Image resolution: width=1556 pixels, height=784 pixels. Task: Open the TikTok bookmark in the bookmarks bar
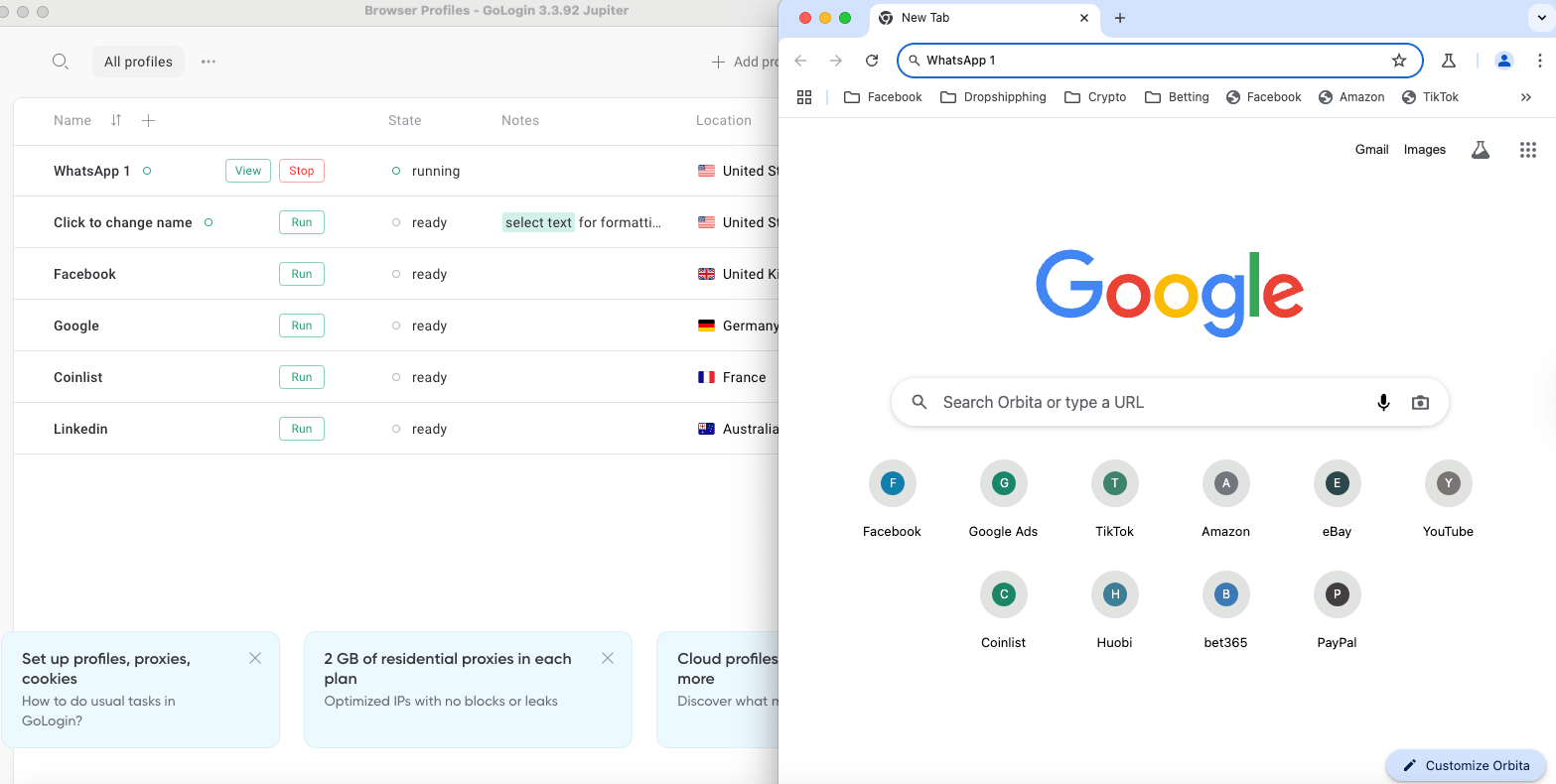click(1430, 97)
